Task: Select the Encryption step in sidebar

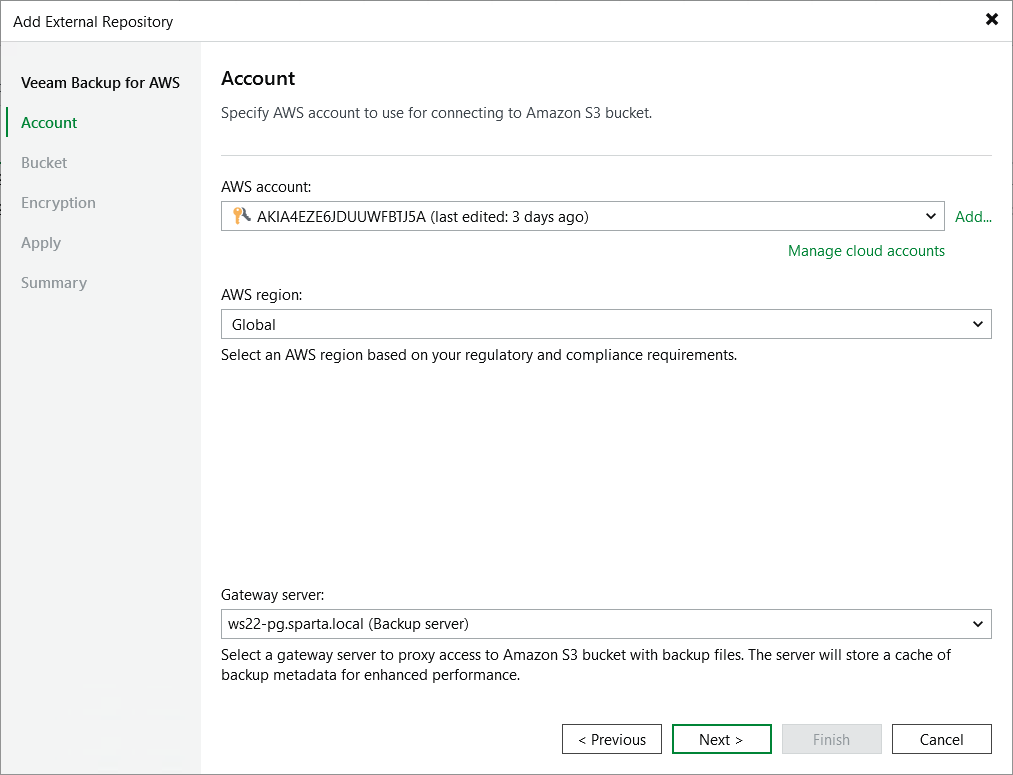Action: tap(58, 202)
